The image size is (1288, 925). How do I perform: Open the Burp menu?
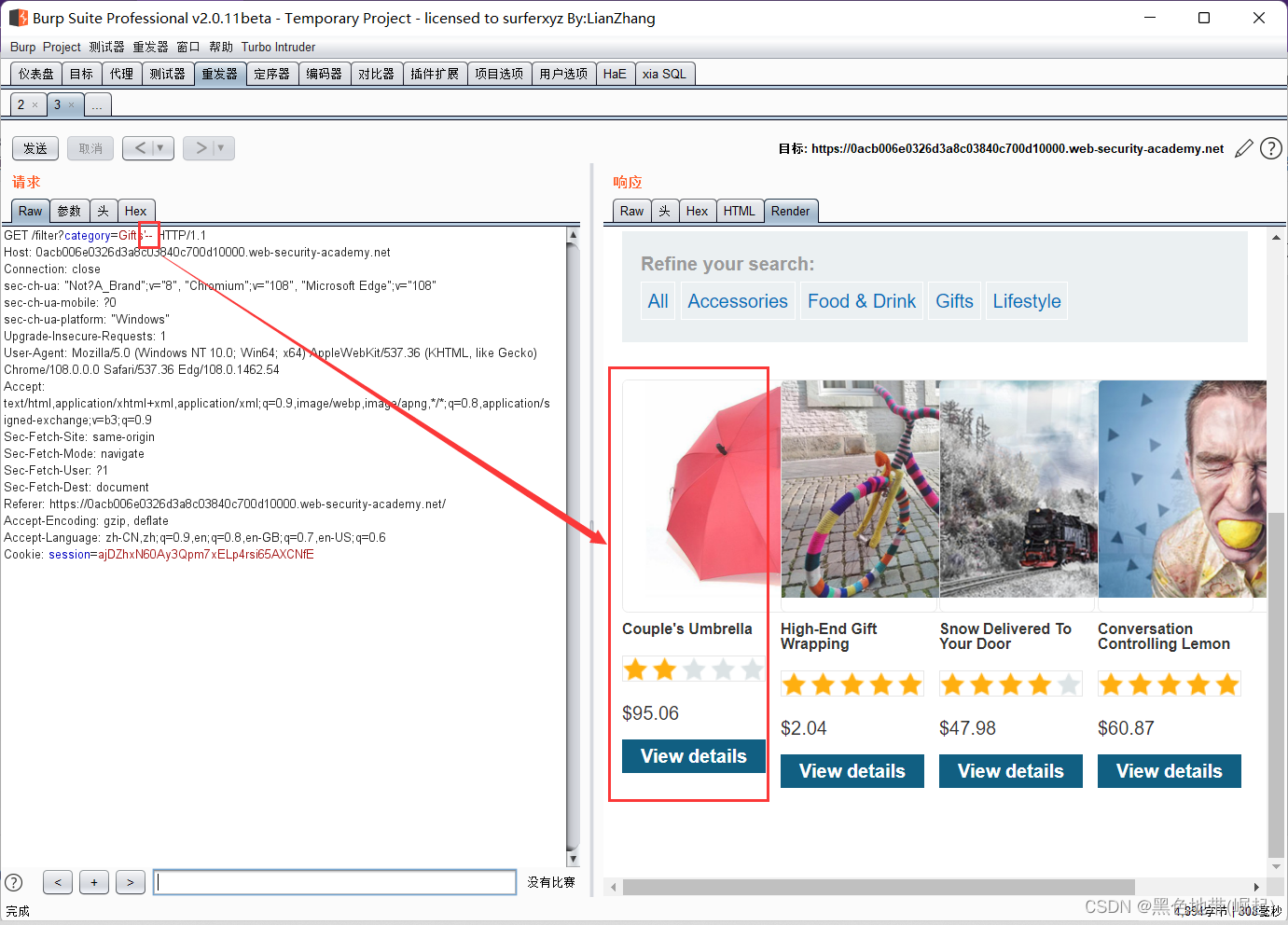(x=22, y=48)
